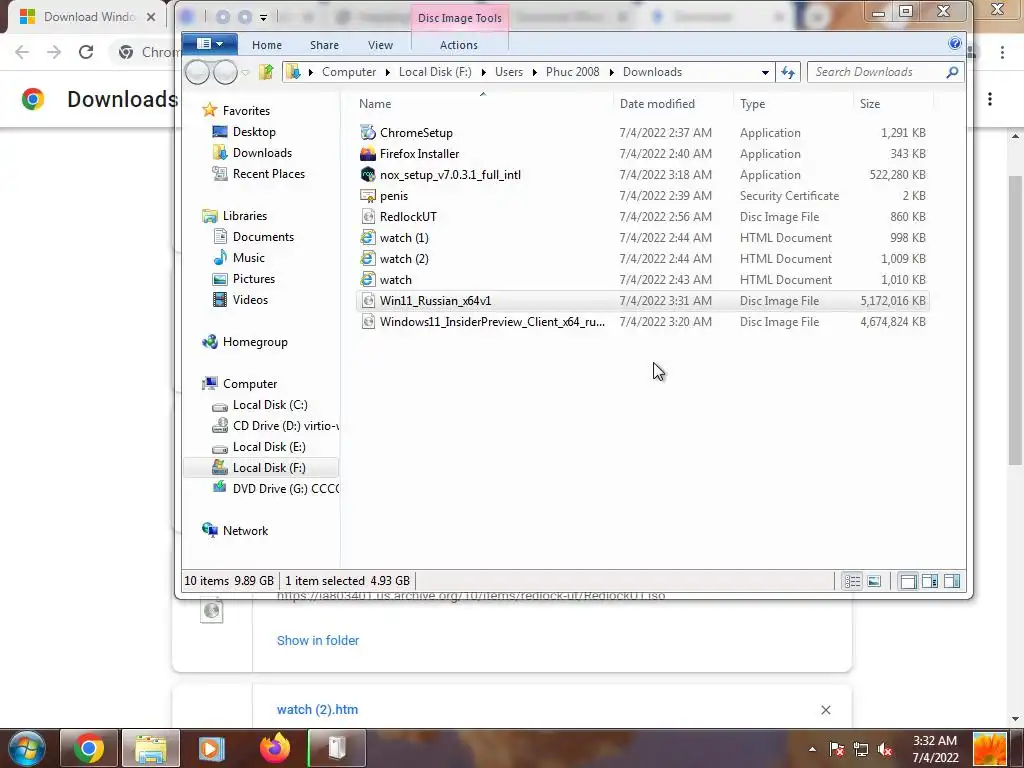Viewport: 1024px width, 768px height.
Task: Click the up-folder icon in Explorer
Action: point(266,72)
